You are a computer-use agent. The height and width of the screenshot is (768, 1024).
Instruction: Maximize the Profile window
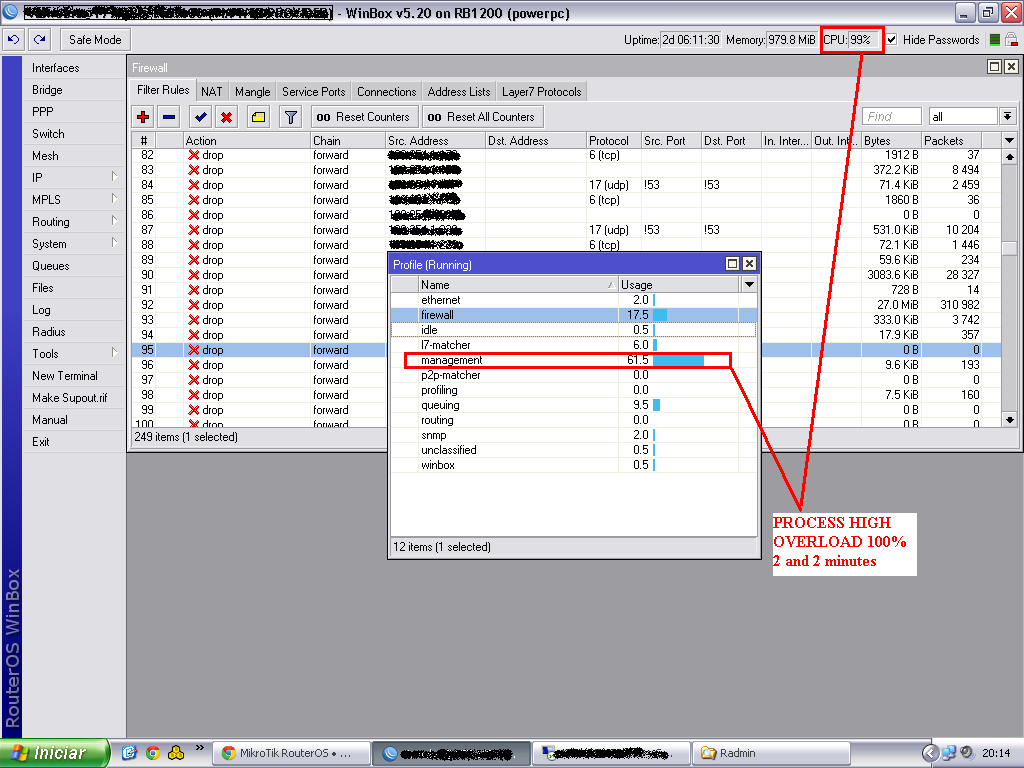click(x=733, y=264)
